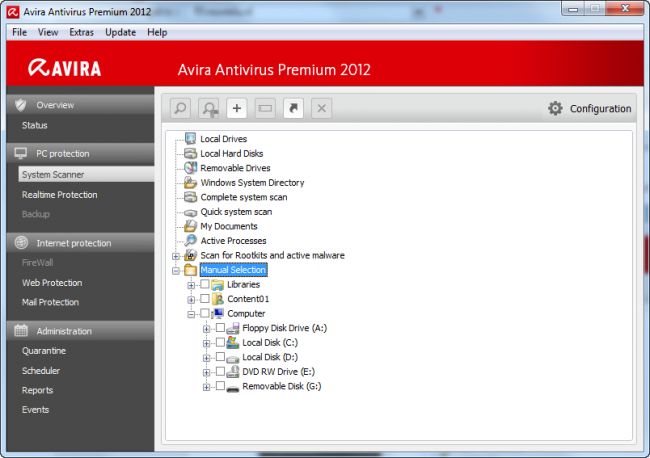Check the DVD RW Drive (E:) checkbox
This screenshot has width=650, height=458.
220,371
